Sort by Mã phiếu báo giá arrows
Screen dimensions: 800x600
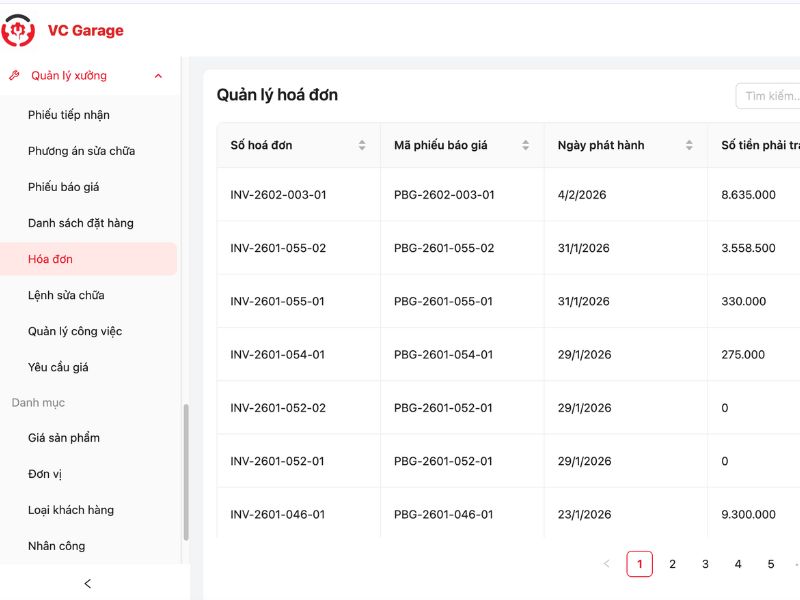[x=525, y=145]
